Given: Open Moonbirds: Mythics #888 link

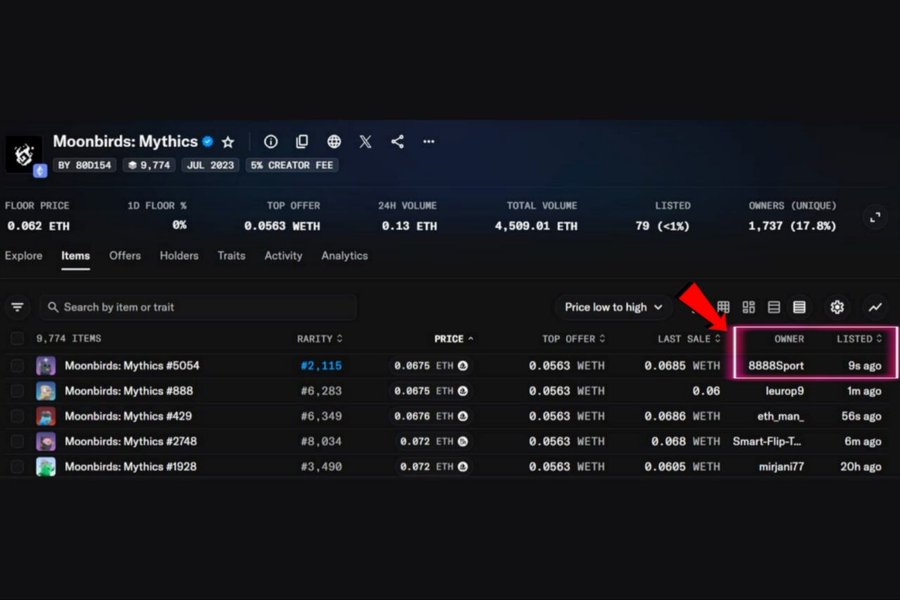Looking at the screenshot, I should click(x=129, y=391).
